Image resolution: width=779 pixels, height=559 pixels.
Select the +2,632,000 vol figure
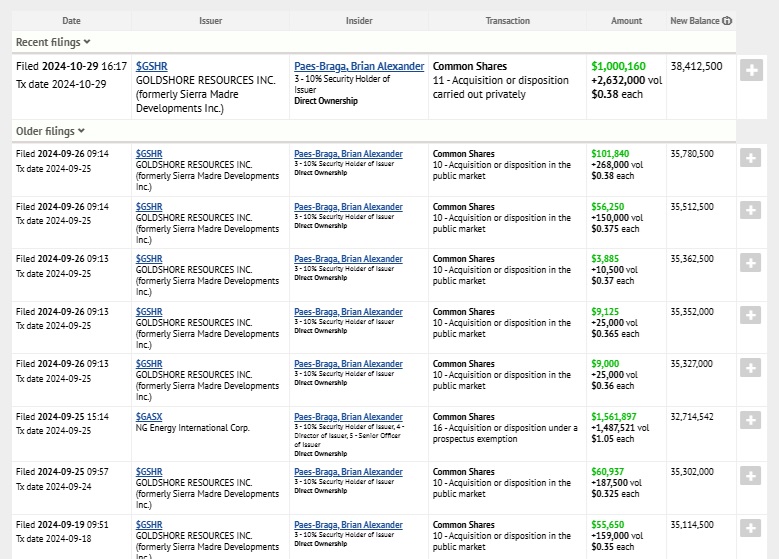(626, 80)
